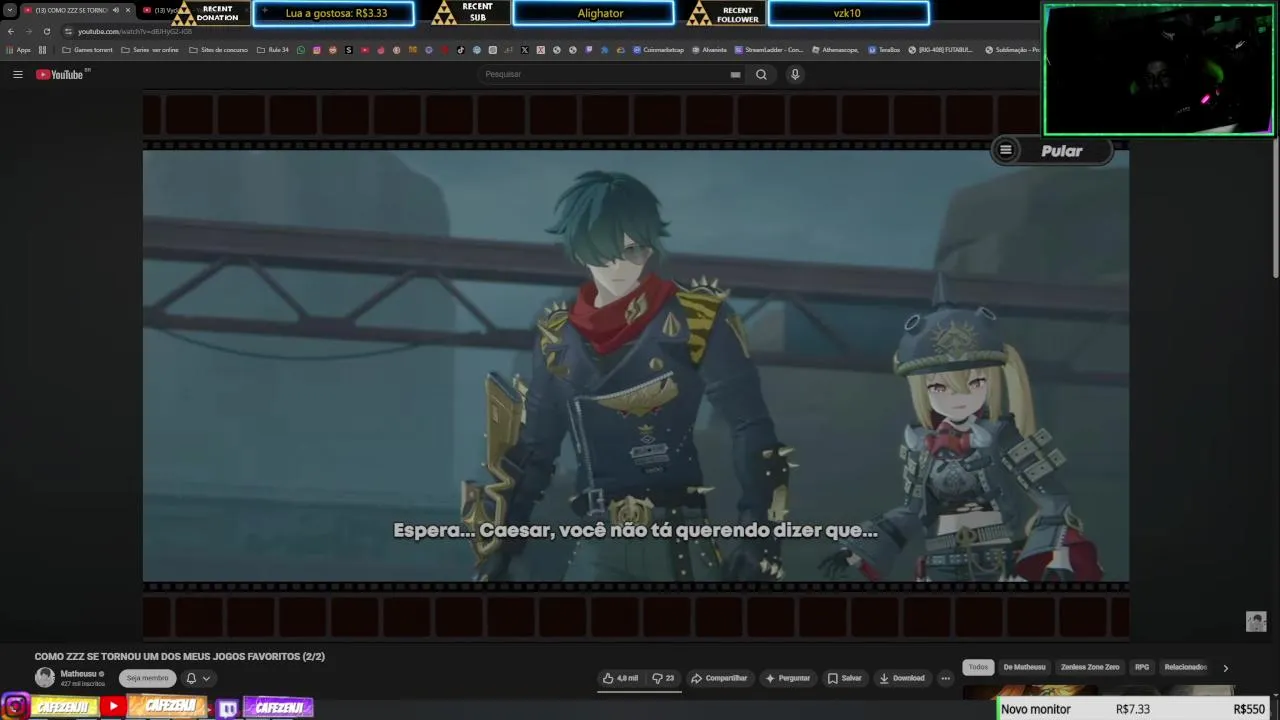
Task: Open the Instagram bookmark icon
Action: (317, 49)
